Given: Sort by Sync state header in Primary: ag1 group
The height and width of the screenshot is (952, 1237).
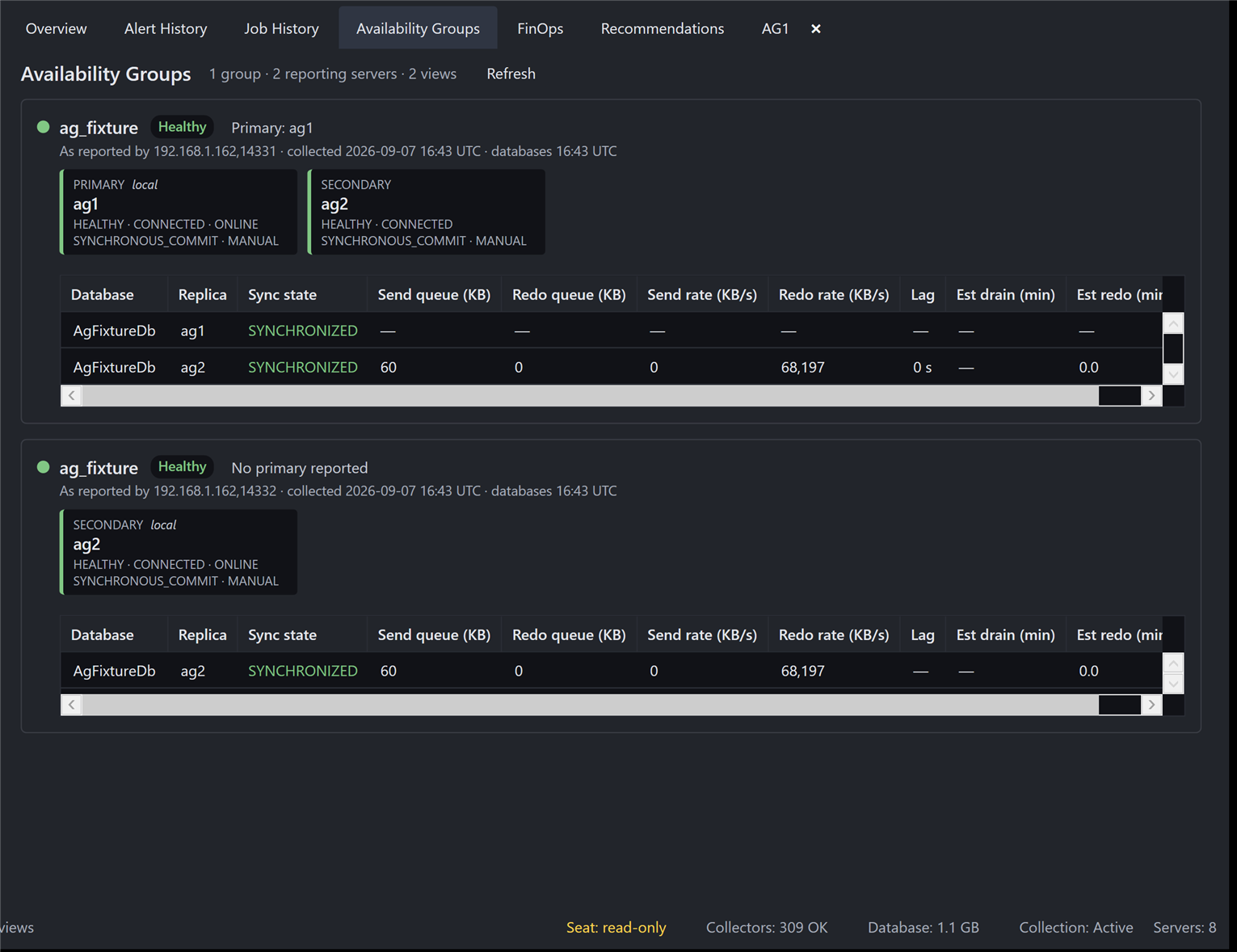Looking at the screenshot, I should tap(302, 294).
